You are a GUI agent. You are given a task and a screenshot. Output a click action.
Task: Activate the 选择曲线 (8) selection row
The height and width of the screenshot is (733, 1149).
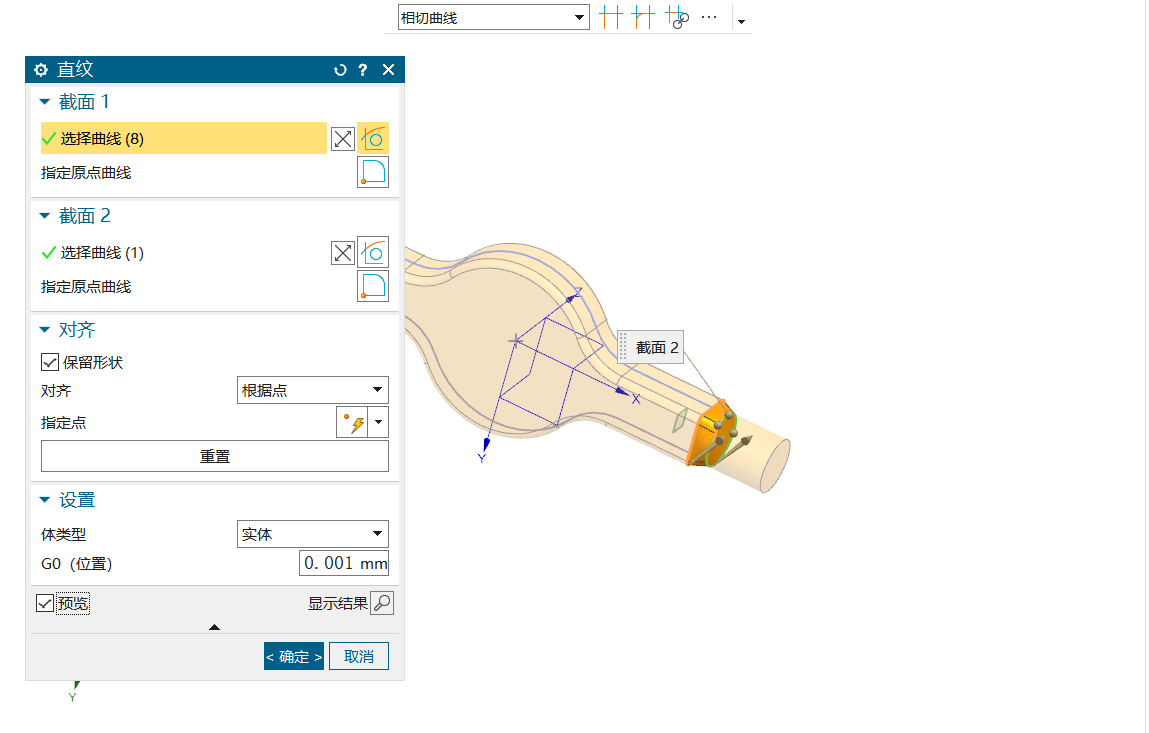(x=183, y=138)
